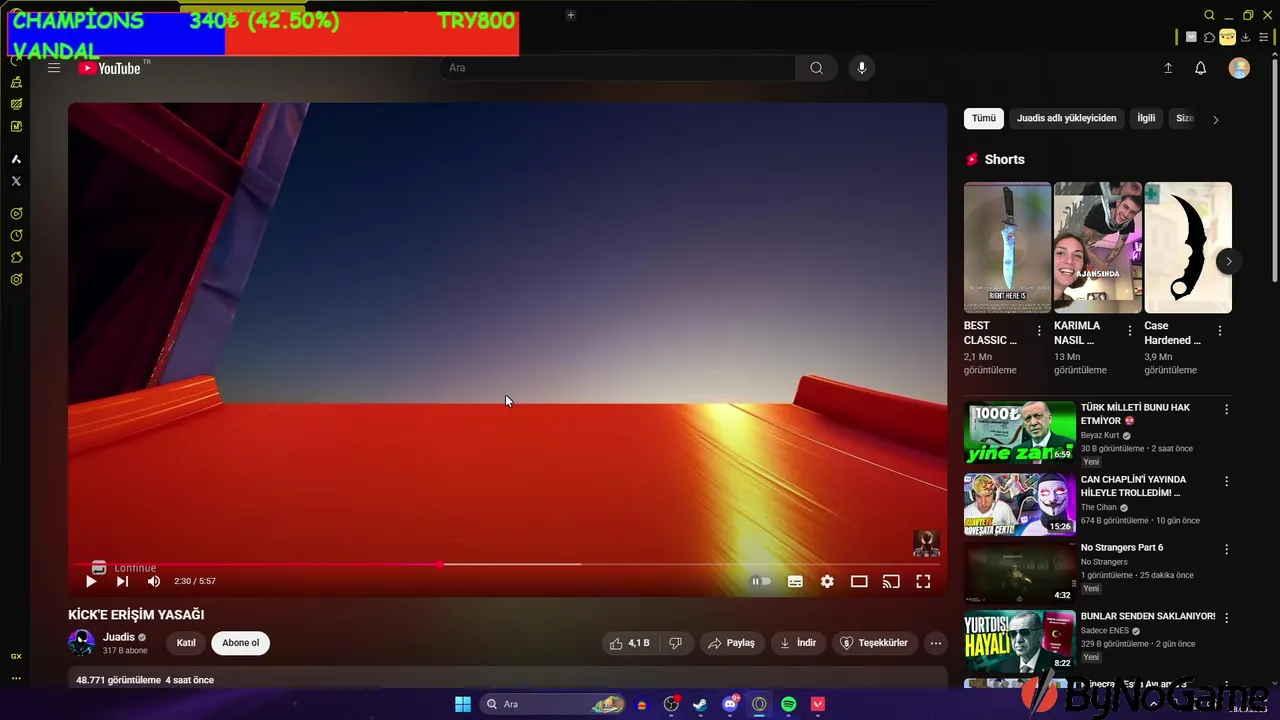
Task: Select the Juadis adlı yükleyiciden chip
Action: [x=1066, y=118]
